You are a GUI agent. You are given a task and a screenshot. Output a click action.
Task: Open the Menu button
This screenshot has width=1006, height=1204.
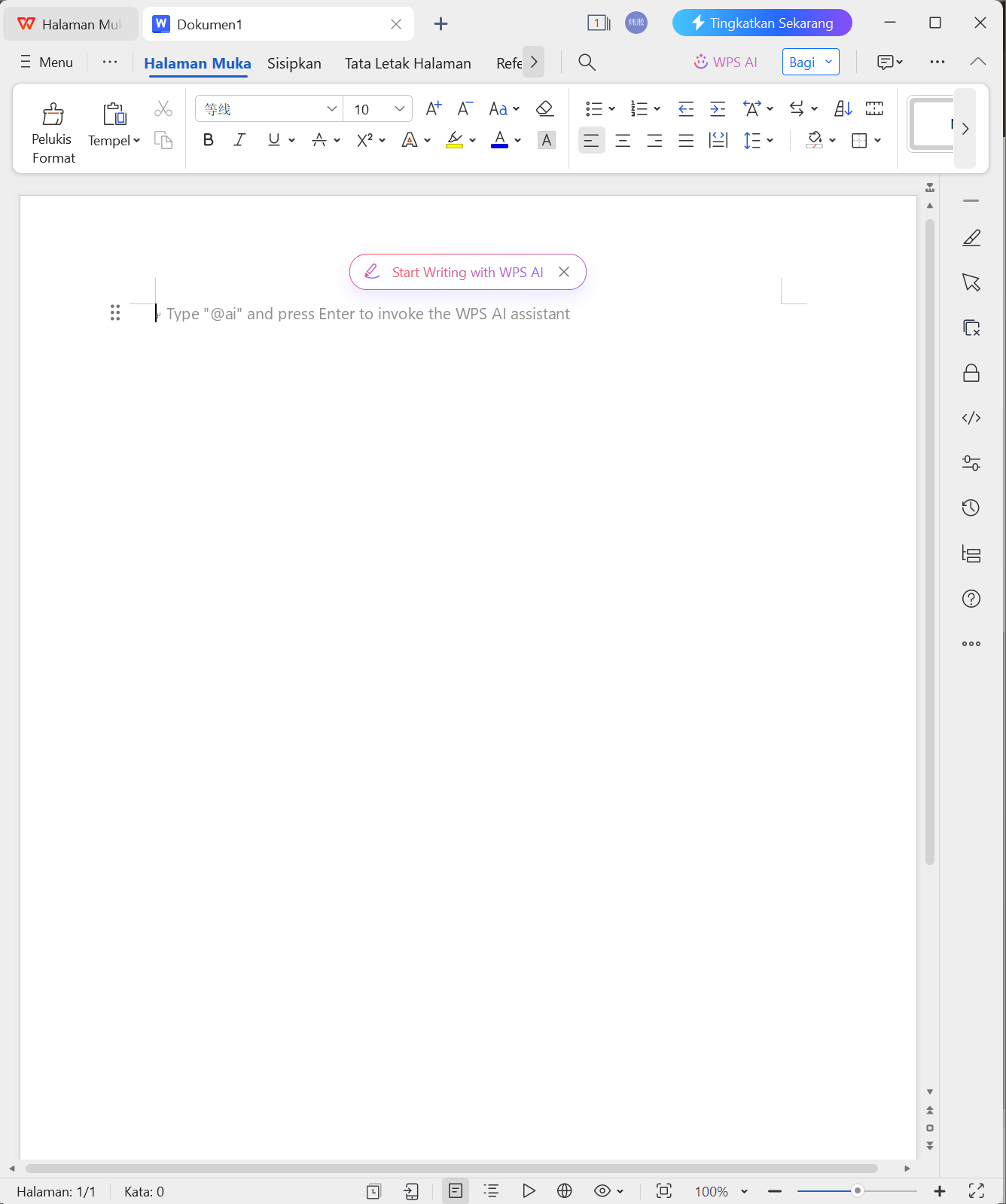click(47, 62)
